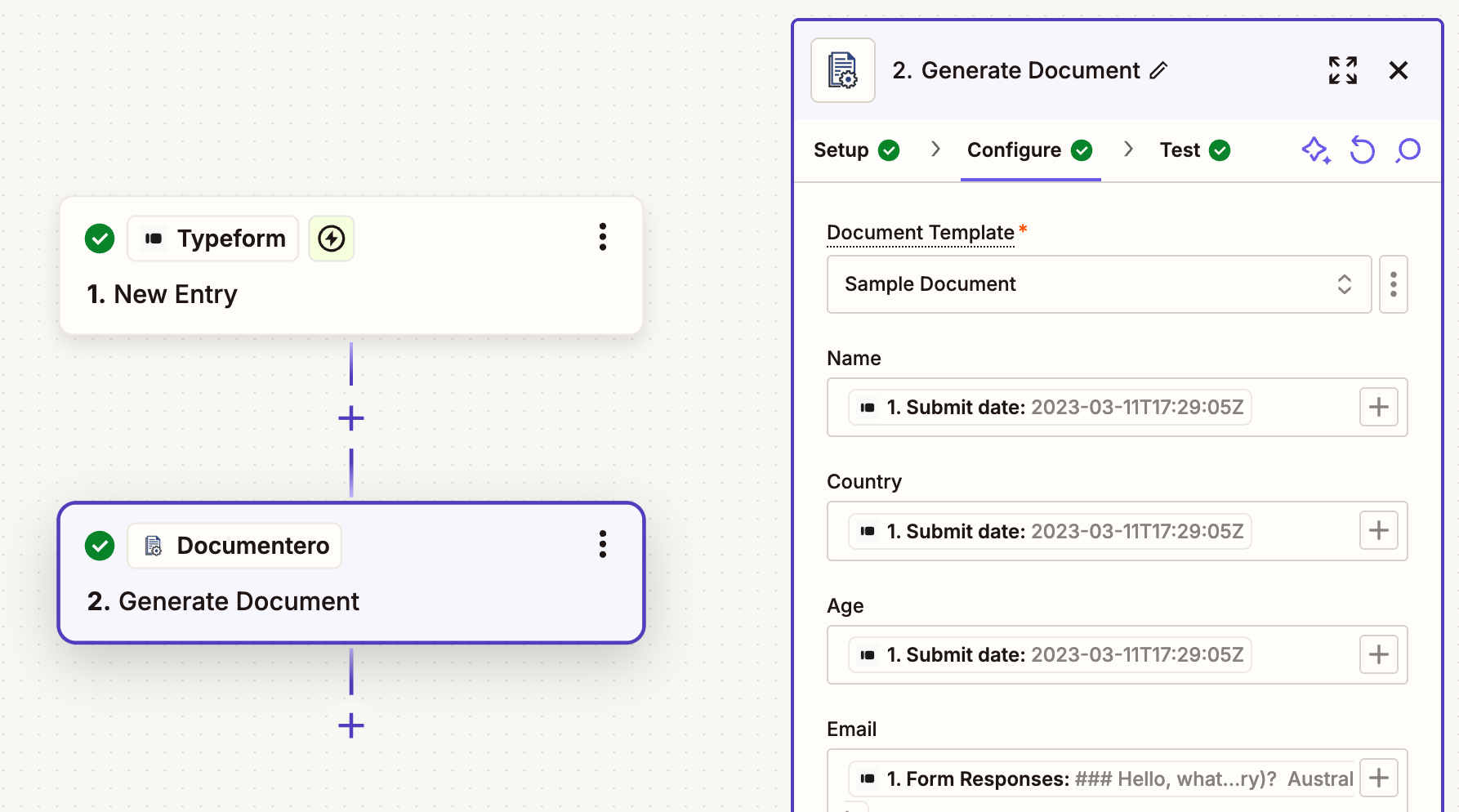This screenshot has height=812, width=1459.
Task: Click the Submit date pill in the Country field
Action: click(1050, 531)
